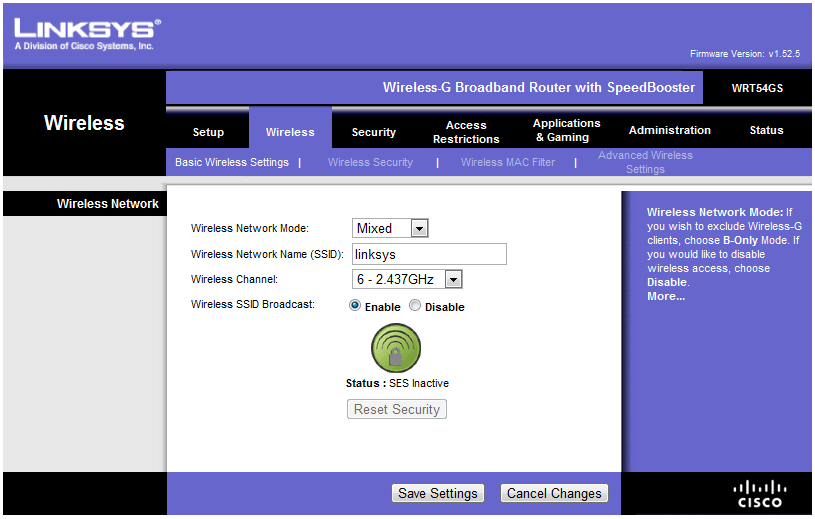Click the Status: SES Inactive text

[397, 383]
